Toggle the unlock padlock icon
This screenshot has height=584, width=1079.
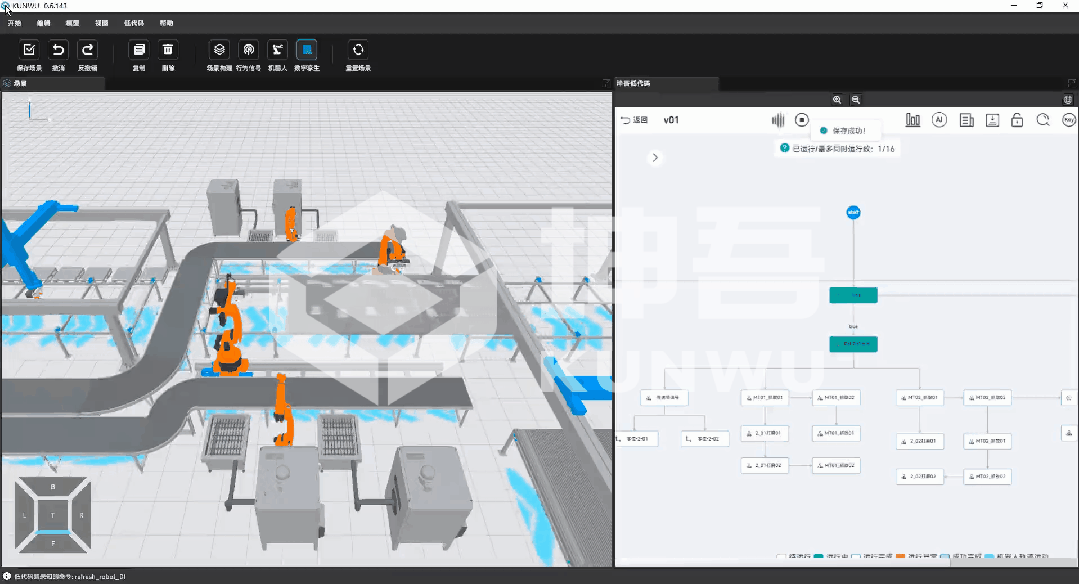1017,120
